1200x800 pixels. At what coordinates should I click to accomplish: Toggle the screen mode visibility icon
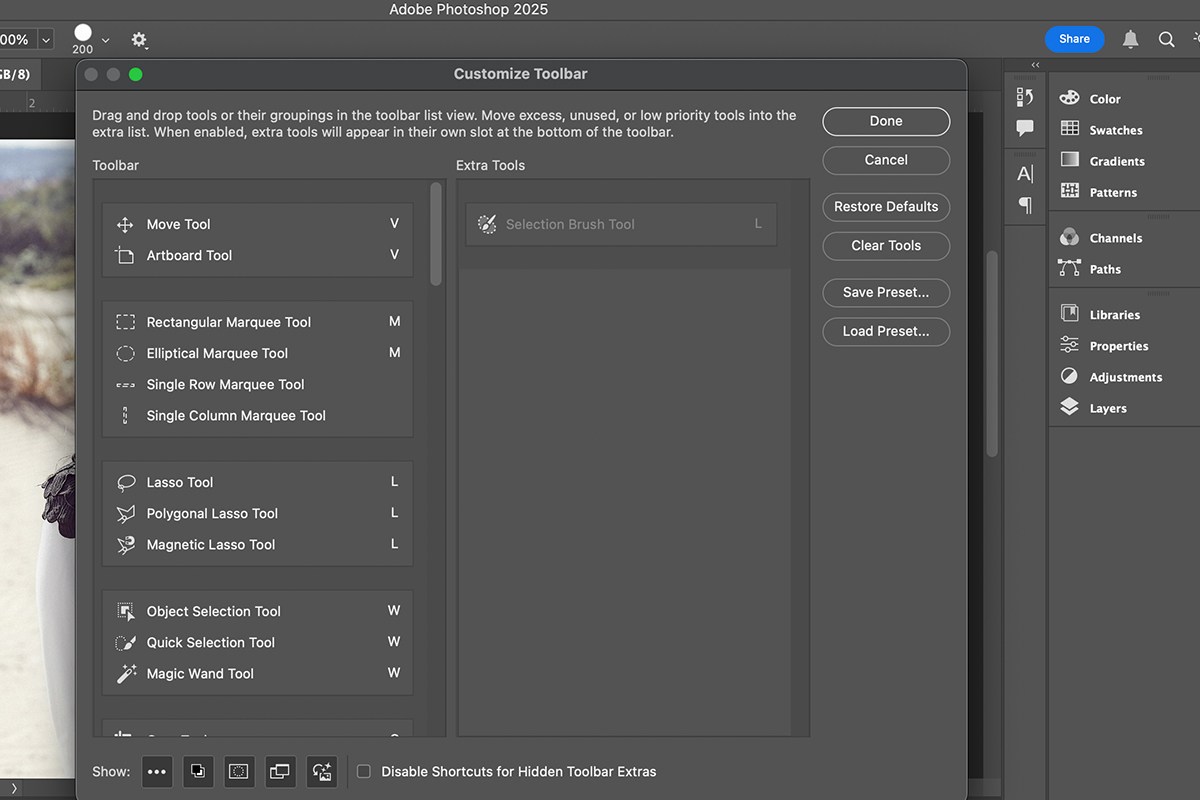coord(280,771)
